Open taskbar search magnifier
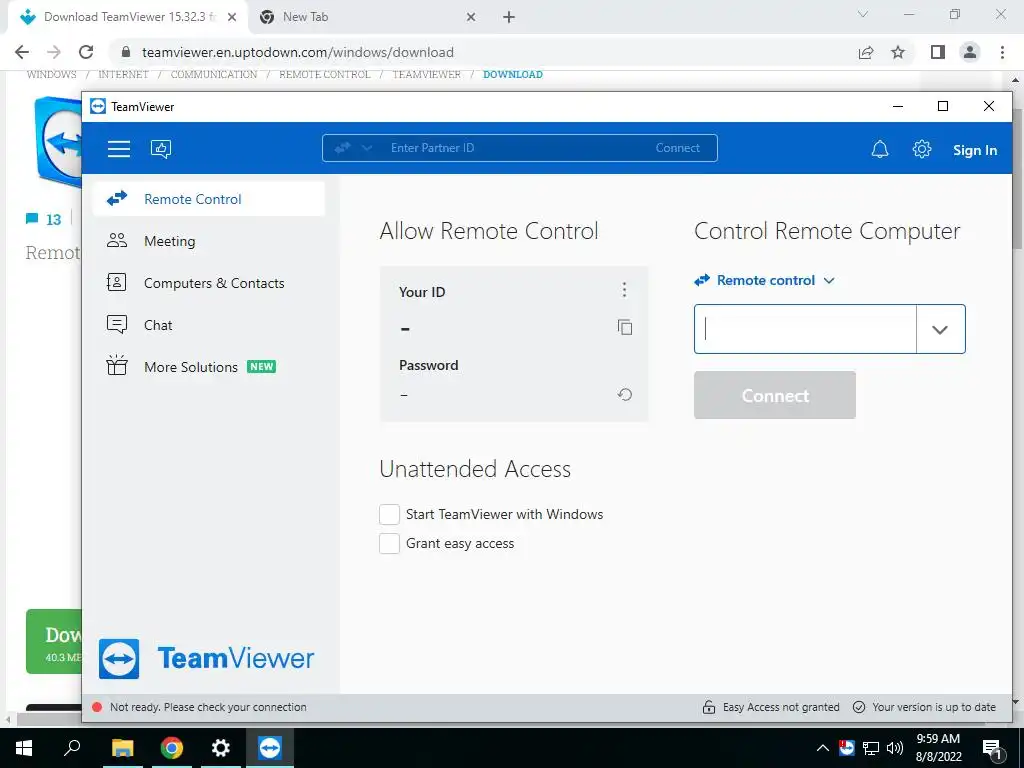 (72, 747)
